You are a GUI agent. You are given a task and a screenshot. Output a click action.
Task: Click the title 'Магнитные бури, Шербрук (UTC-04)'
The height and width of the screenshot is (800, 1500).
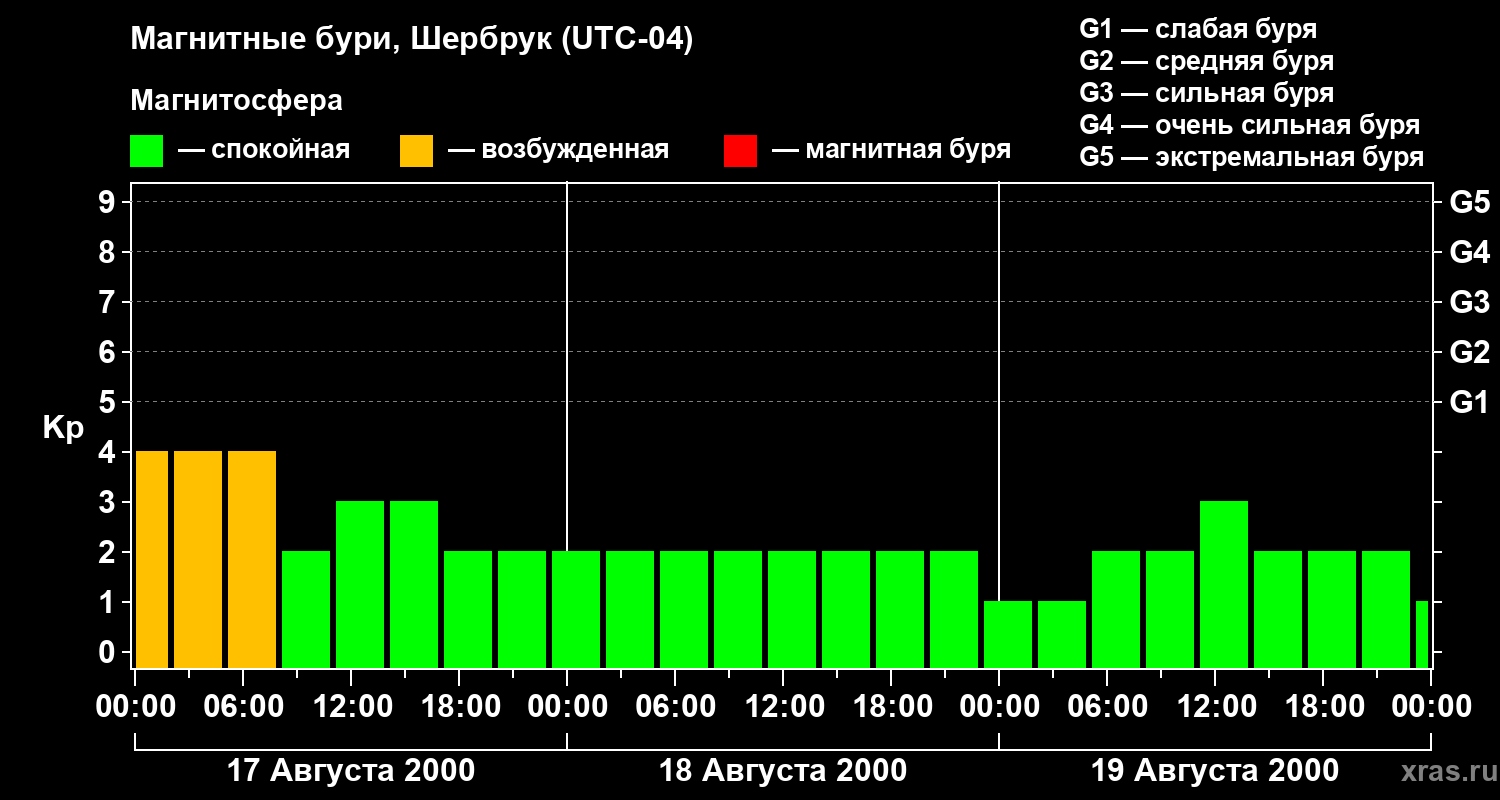(x=412, y=40)
